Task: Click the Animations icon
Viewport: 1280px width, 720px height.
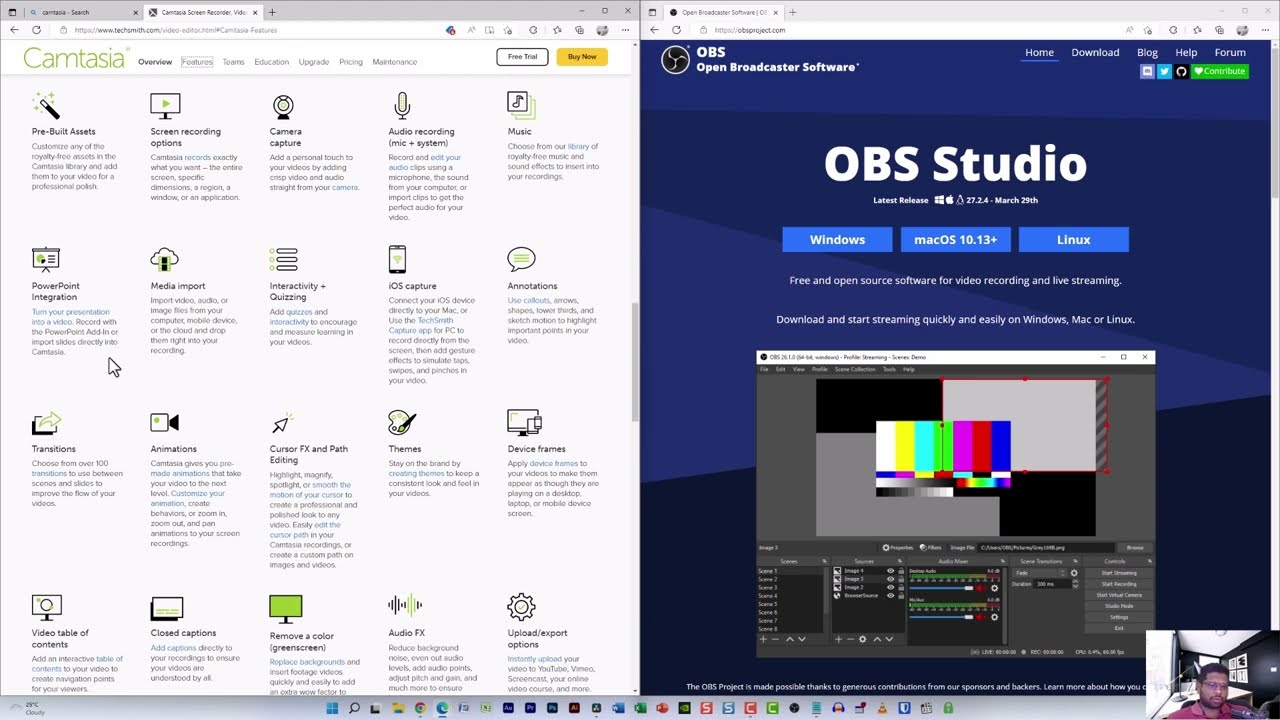Action: pos(164,423)
